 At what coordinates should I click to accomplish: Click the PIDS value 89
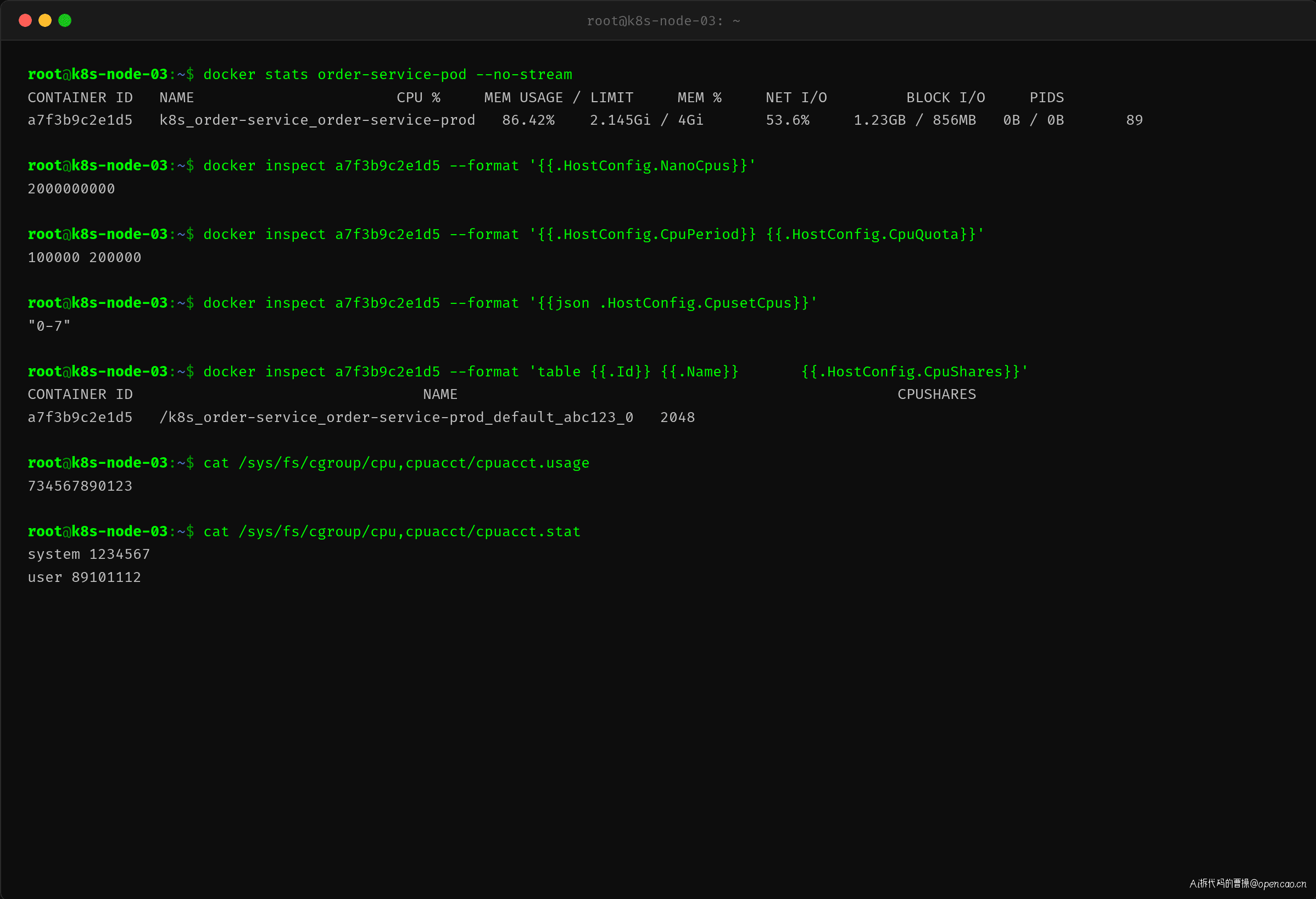(x=1134, y=120)
